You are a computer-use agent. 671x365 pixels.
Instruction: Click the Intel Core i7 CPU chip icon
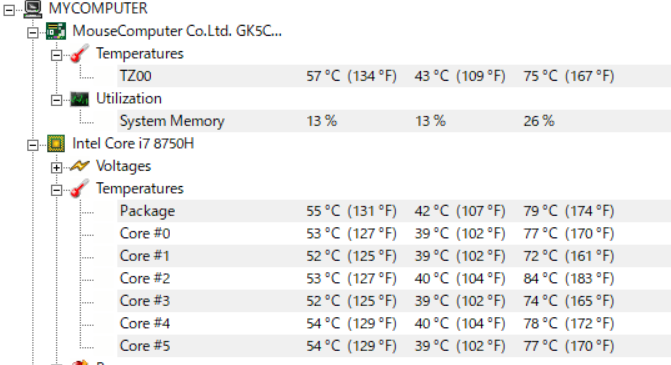pos(56,144)
